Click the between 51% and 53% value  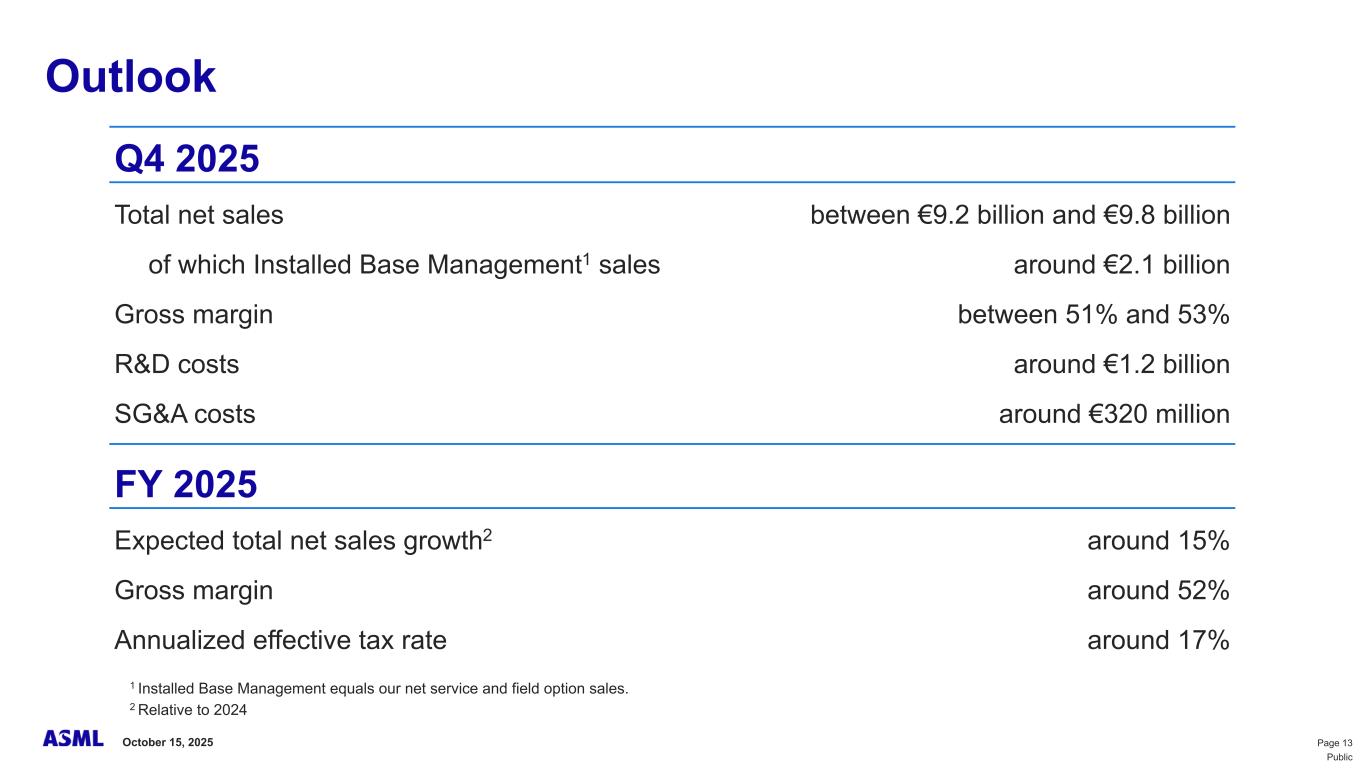(x=1093, y=315)
